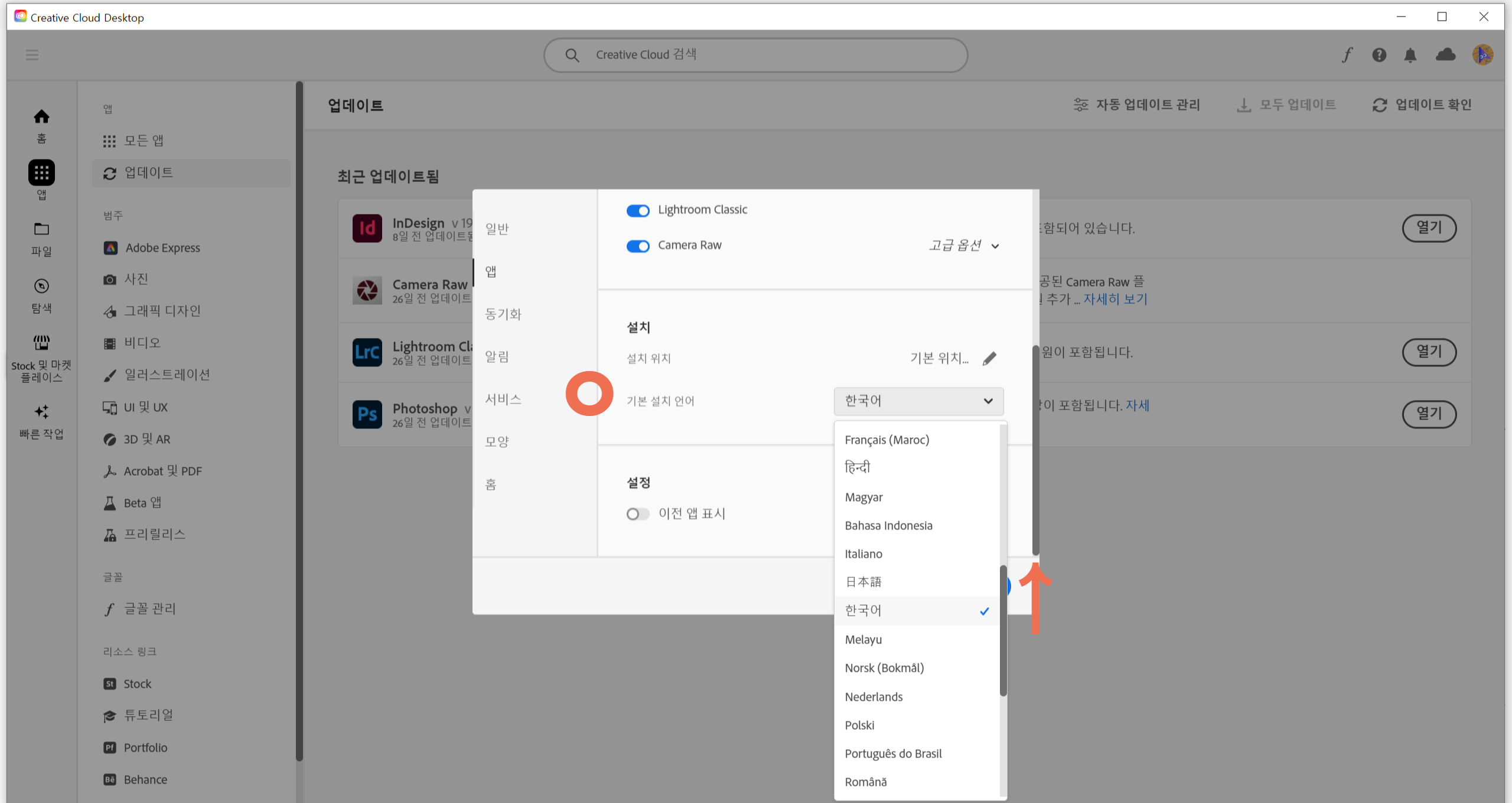Click the Lightroom Classic LrC icon
The width and height of the screenshot is (1512, 803).
click(367, 352)
